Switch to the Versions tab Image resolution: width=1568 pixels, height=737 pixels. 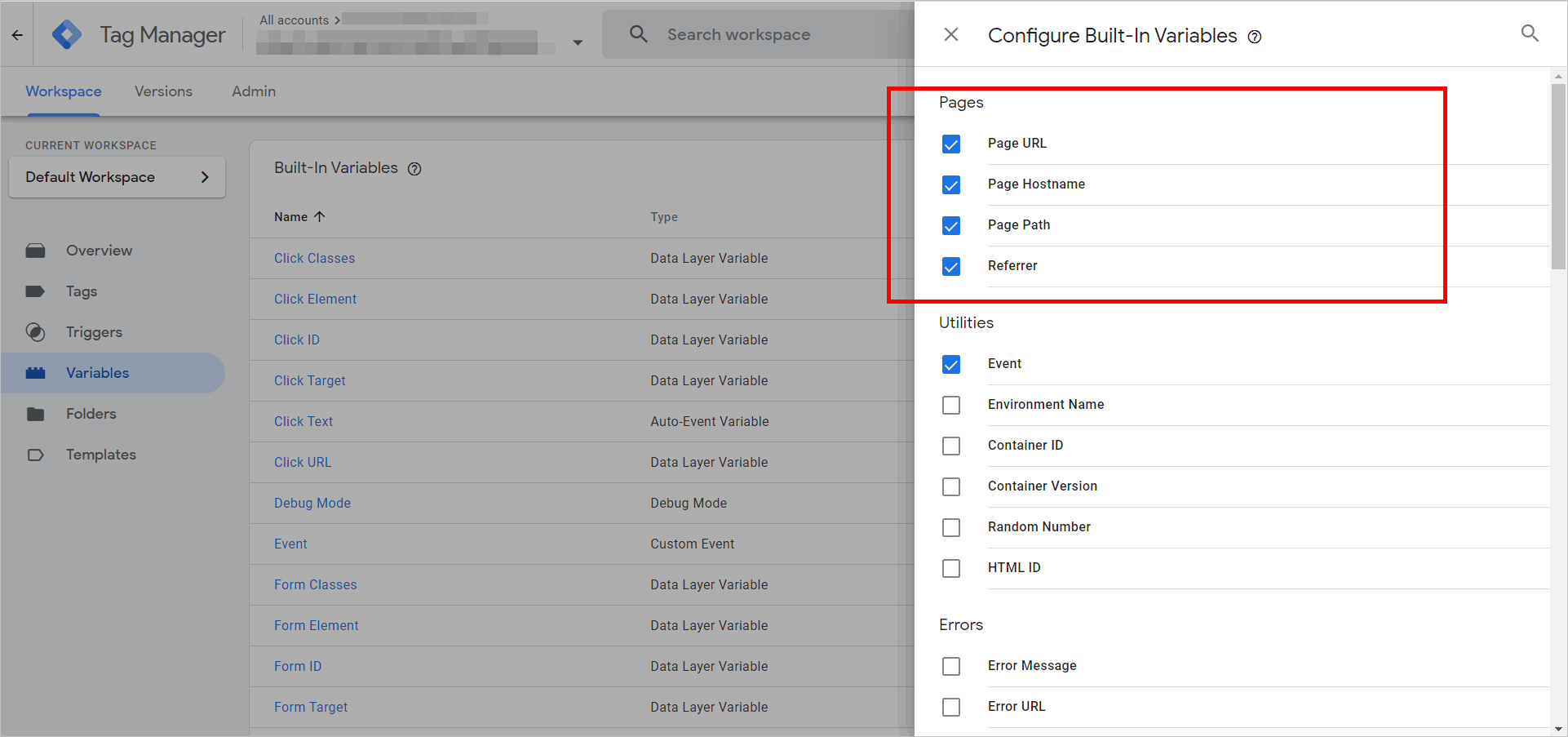[163, 91]
